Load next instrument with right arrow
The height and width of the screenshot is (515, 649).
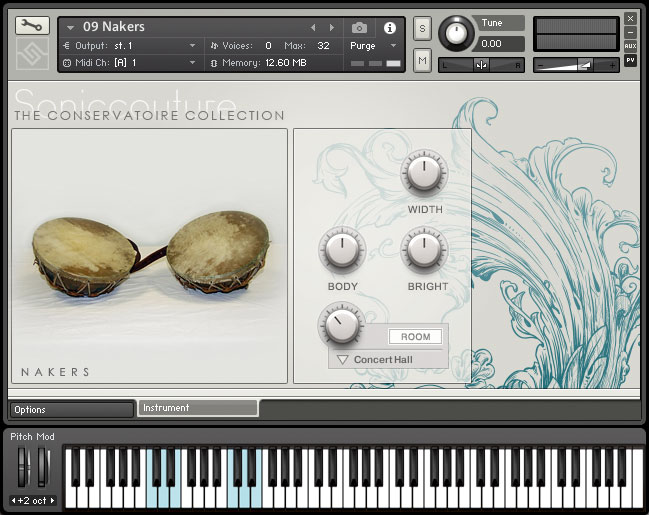point(332,27)
